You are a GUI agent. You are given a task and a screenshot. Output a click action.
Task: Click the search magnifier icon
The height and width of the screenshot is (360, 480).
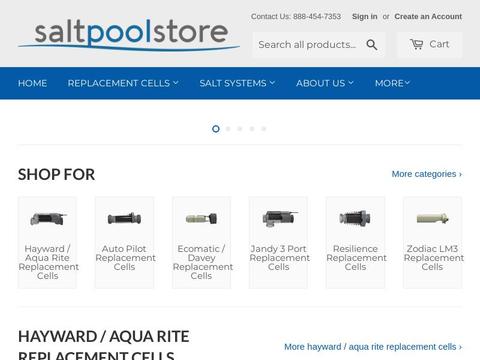[372, 45]
